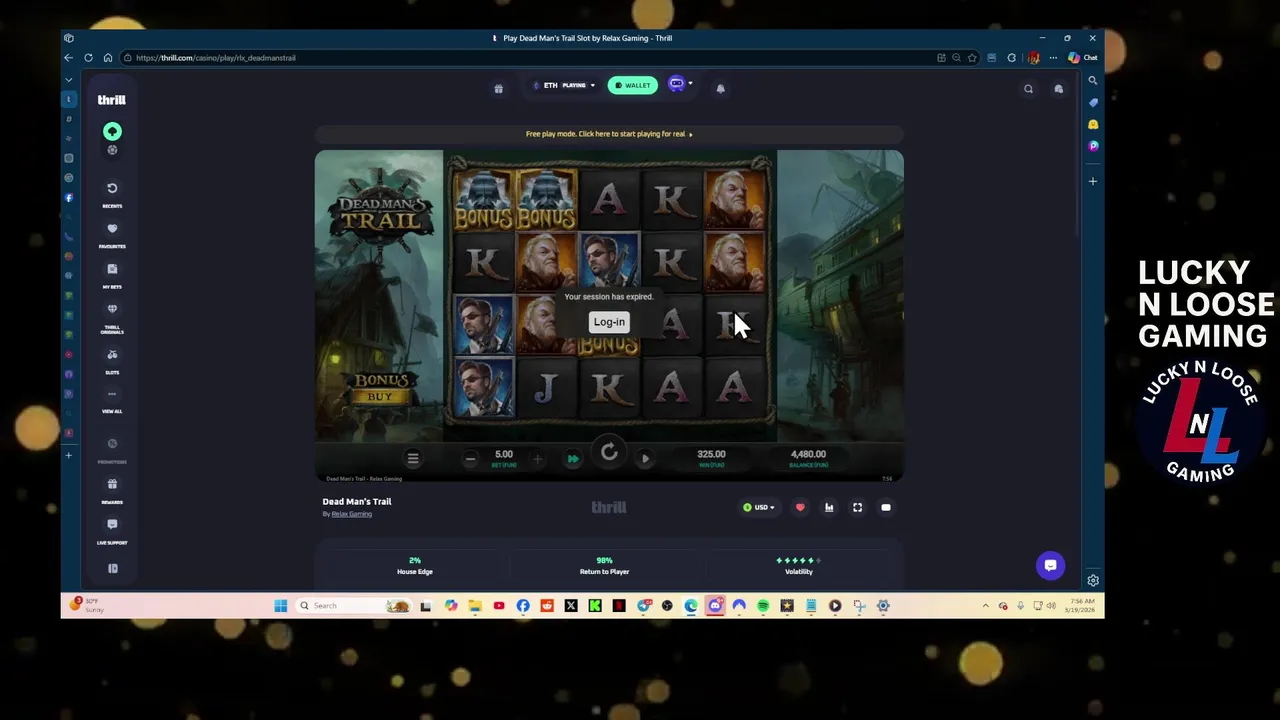Open My Bets in the sidebar
This screenshot has height=720, width=1280.
[112, 275]
